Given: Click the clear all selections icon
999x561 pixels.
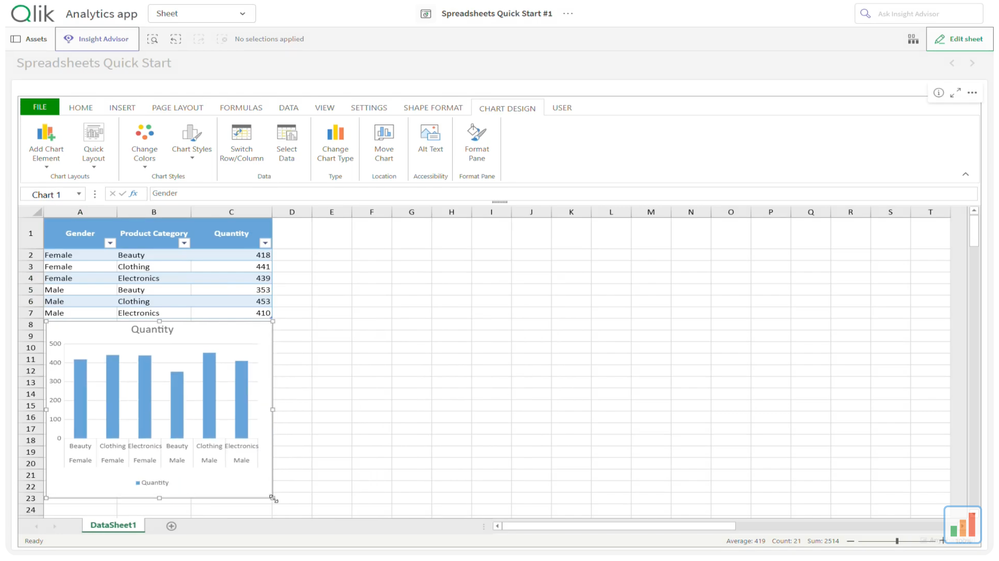Looking at the screenshot, I should (x=222, y=39).
